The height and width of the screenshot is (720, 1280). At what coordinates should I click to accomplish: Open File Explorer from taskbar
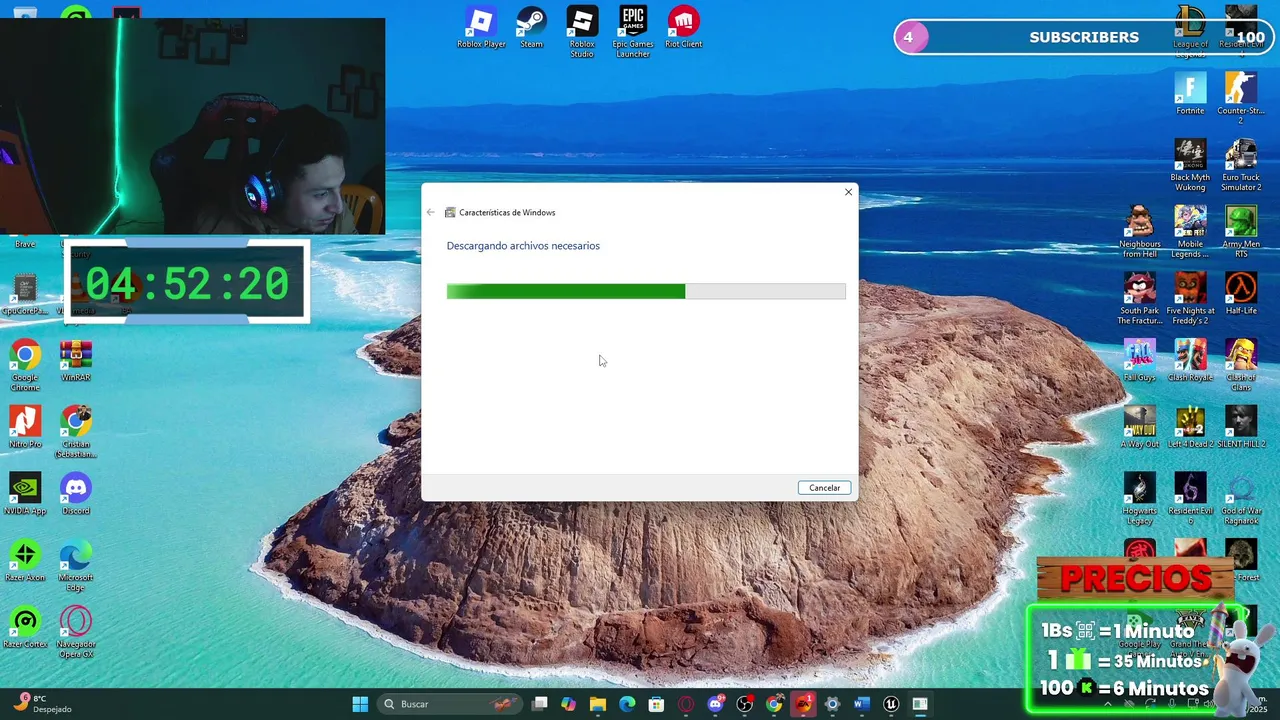598,704
